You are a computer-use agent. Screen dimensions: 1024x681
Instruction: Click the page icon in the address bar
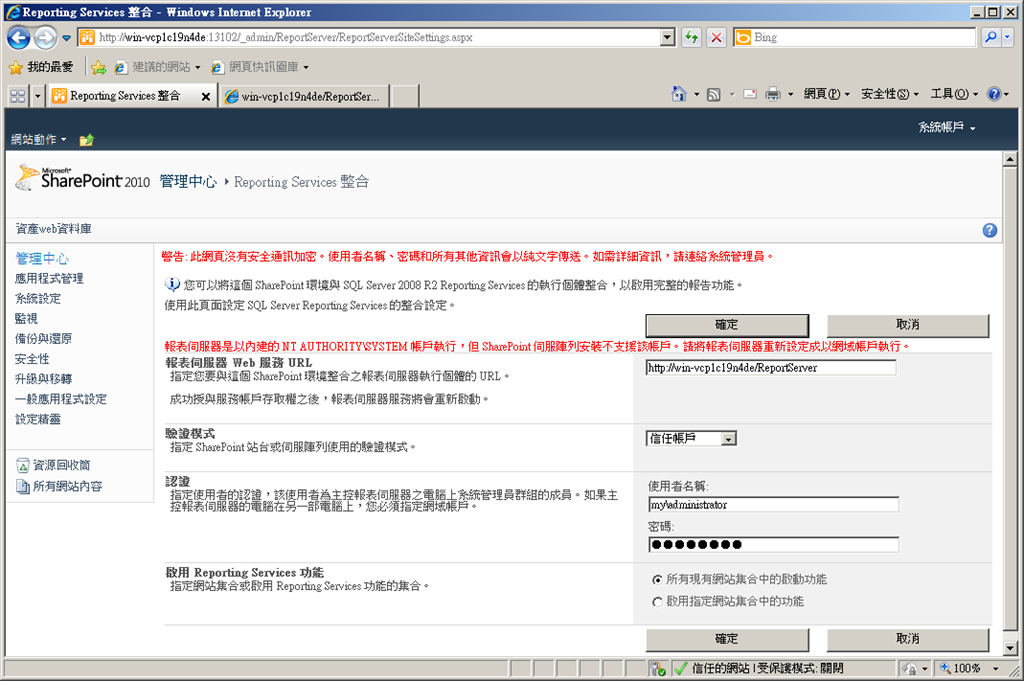click(87, 37)
